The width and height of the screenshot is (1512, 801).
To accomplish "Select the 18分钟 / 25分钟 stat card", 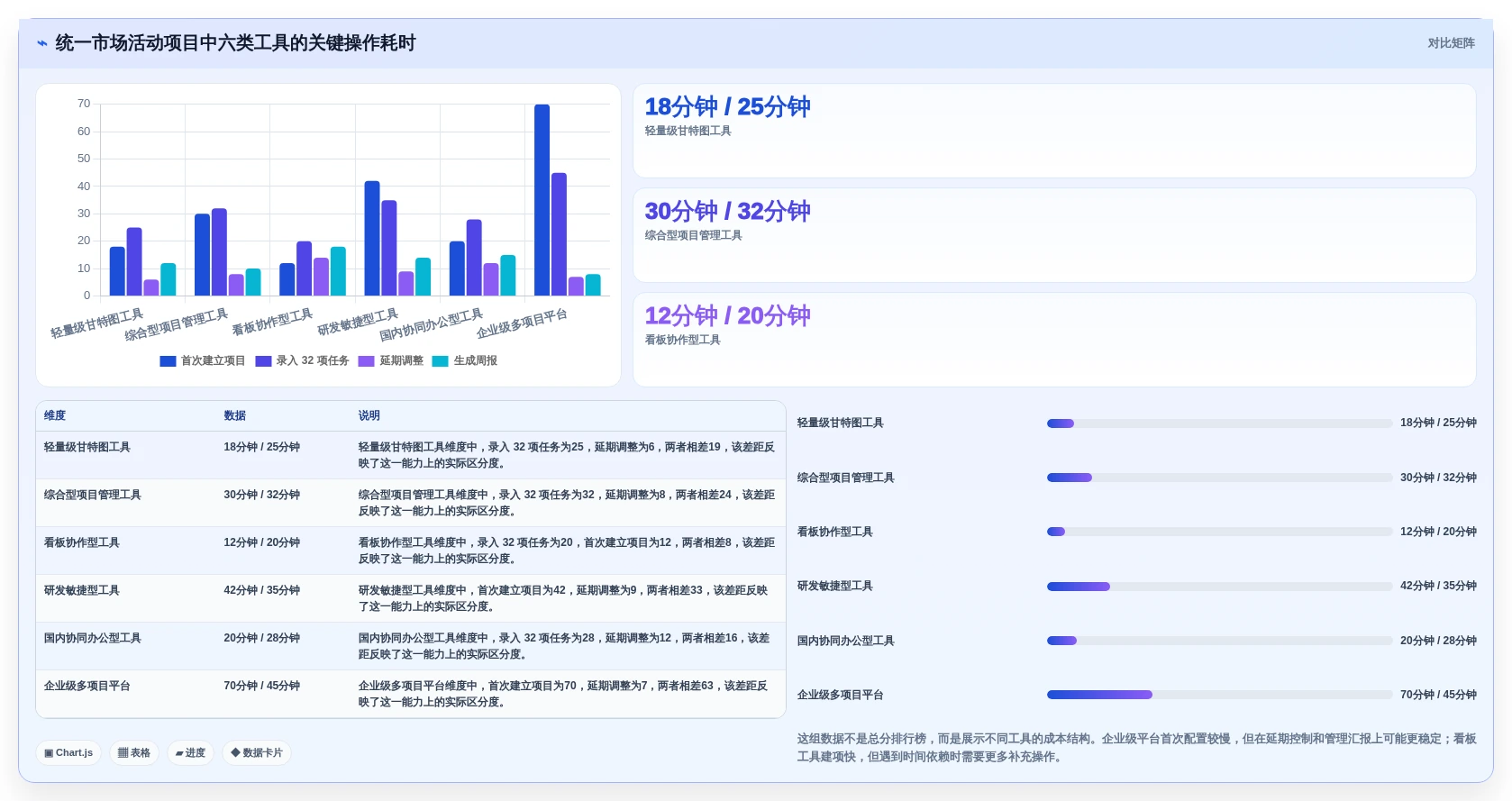I will click(1054, 131).
